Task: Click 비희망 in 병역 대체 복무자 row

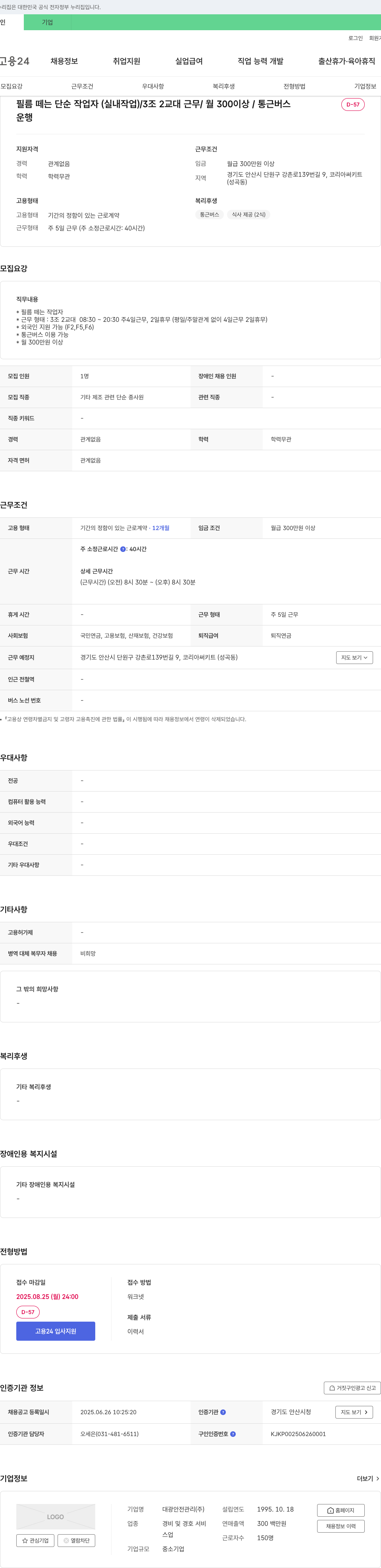Action: coord(88,954)
